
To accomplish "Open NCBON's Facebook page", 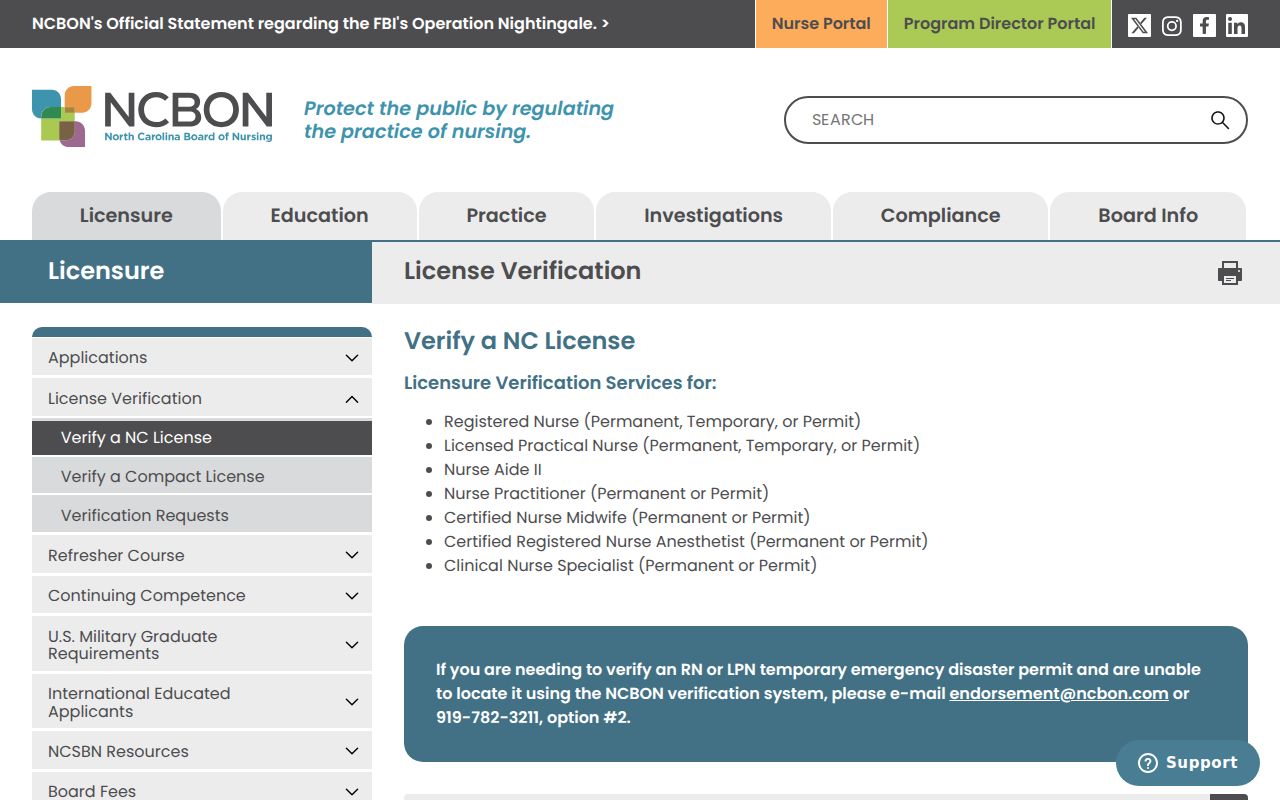I will (1204, 25).
